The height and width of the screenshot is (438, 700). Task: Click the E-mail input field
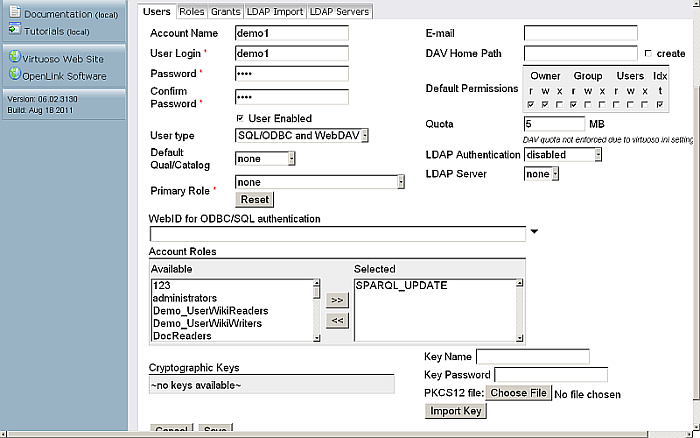pyautogui.click(x=580, y=33)
